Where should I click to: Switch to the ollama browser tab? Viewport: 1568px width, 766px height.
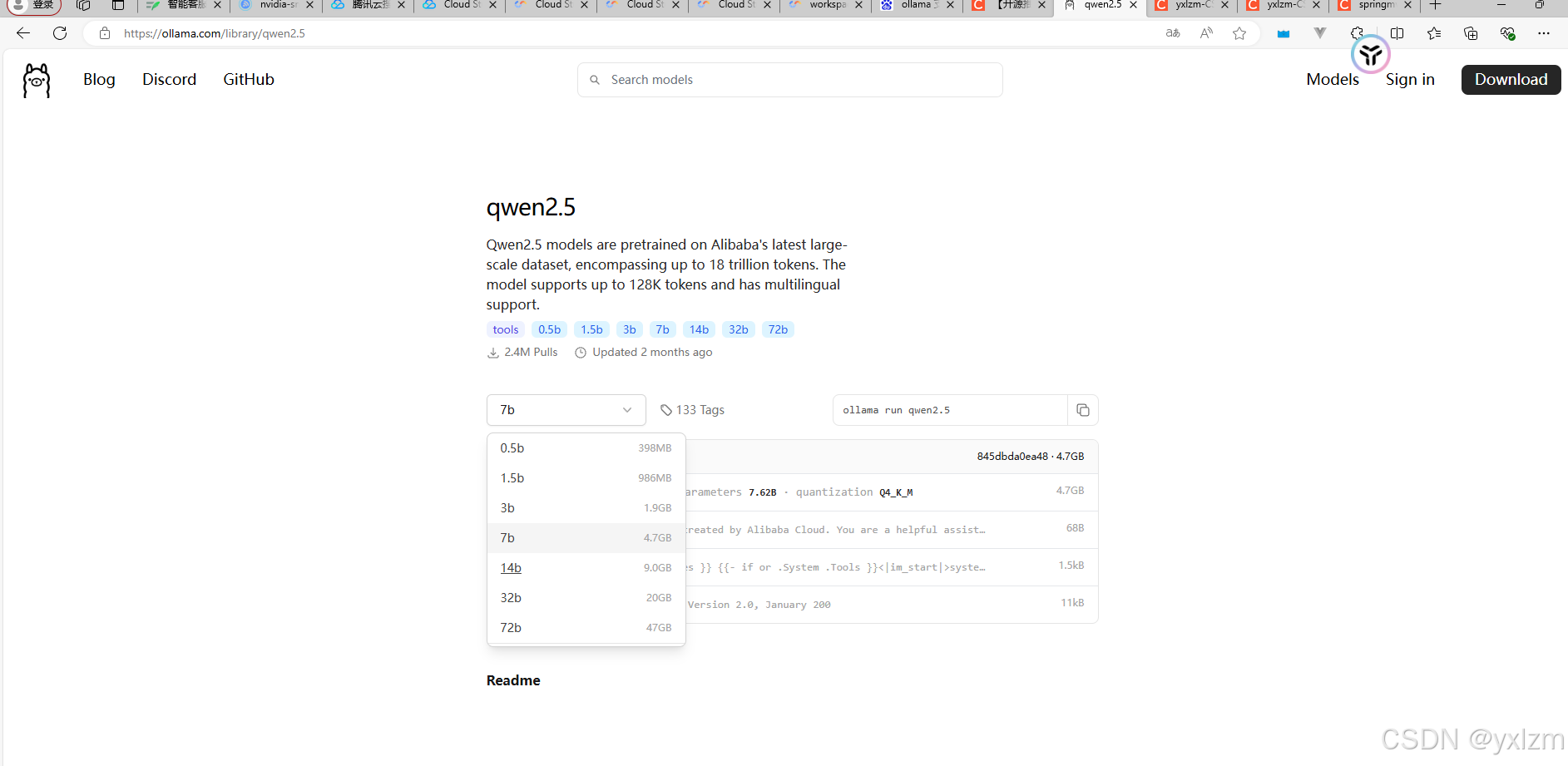coord(918,5)
